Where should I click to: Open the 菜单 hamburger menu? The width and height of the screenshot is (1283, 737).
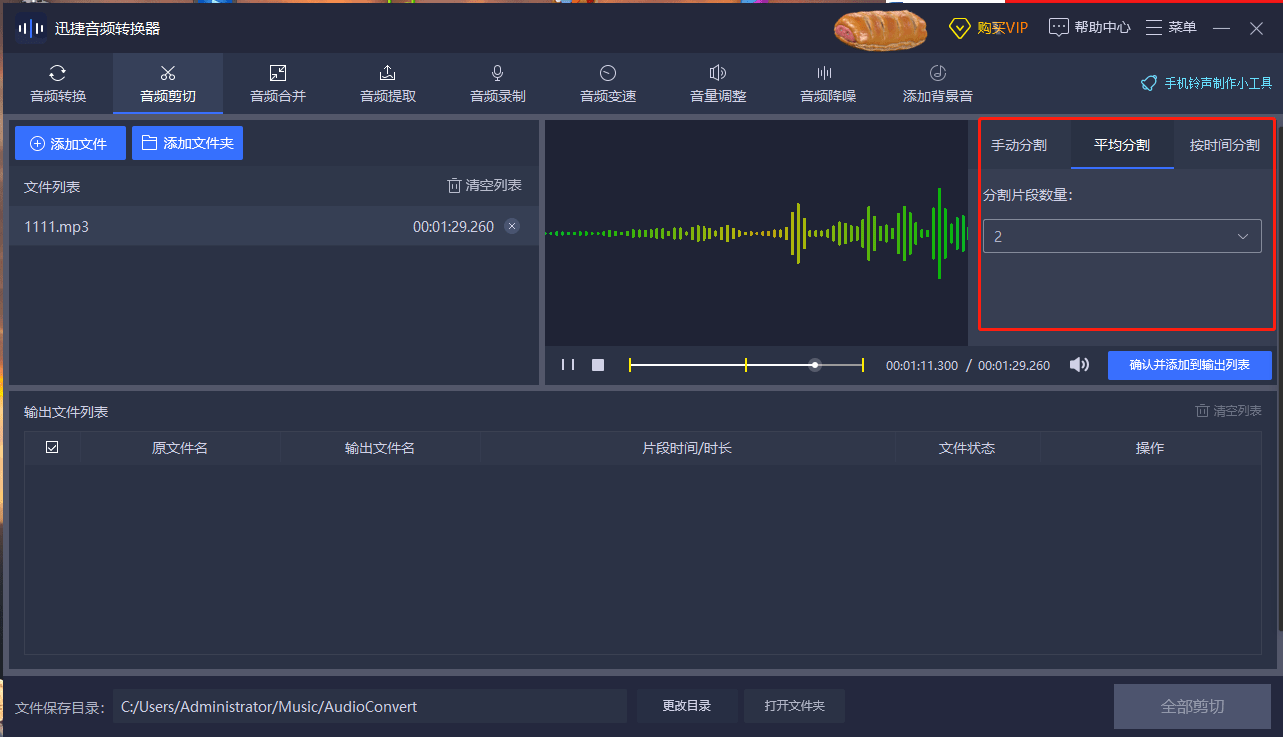tap(1171, 27)
